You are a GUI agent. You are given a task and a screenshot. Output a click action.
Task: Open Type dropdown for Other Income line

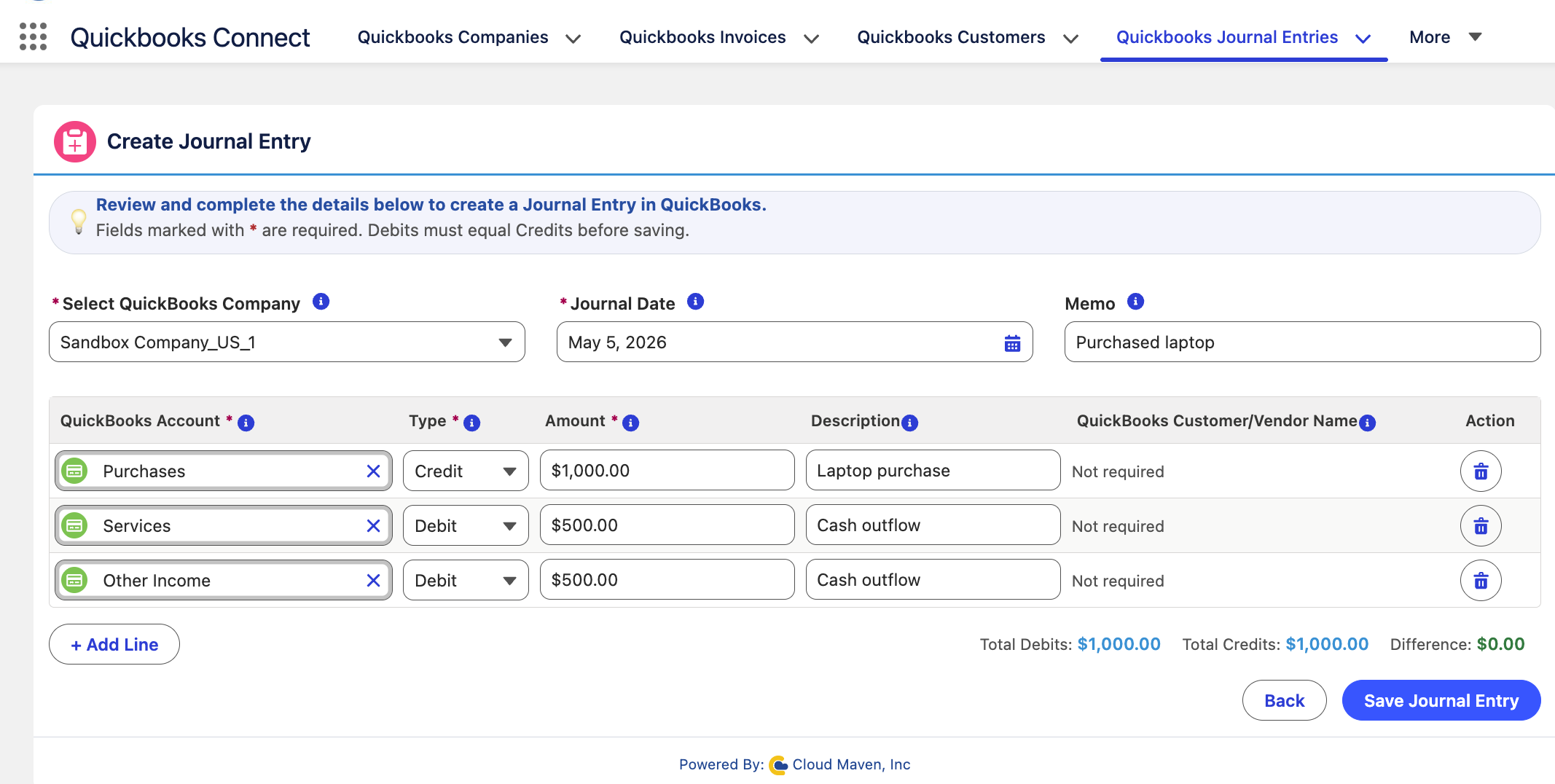(x=466, y=581)
